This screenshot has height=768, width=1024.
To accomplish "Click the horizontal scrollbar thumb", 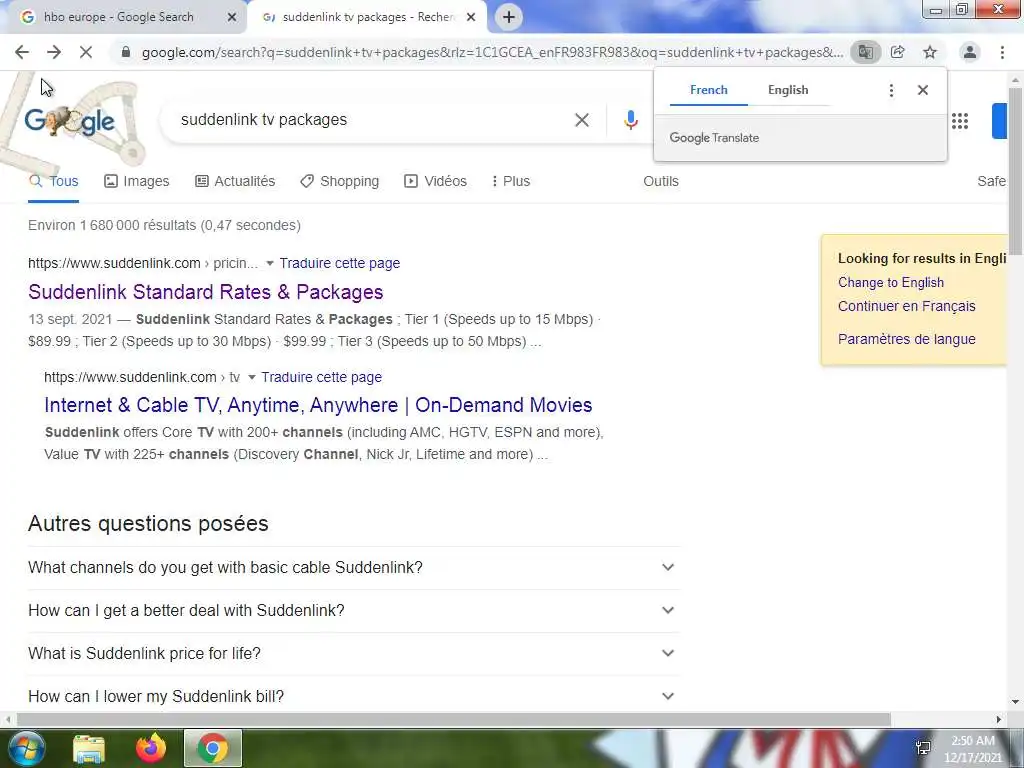I will (x=453, y=719).
